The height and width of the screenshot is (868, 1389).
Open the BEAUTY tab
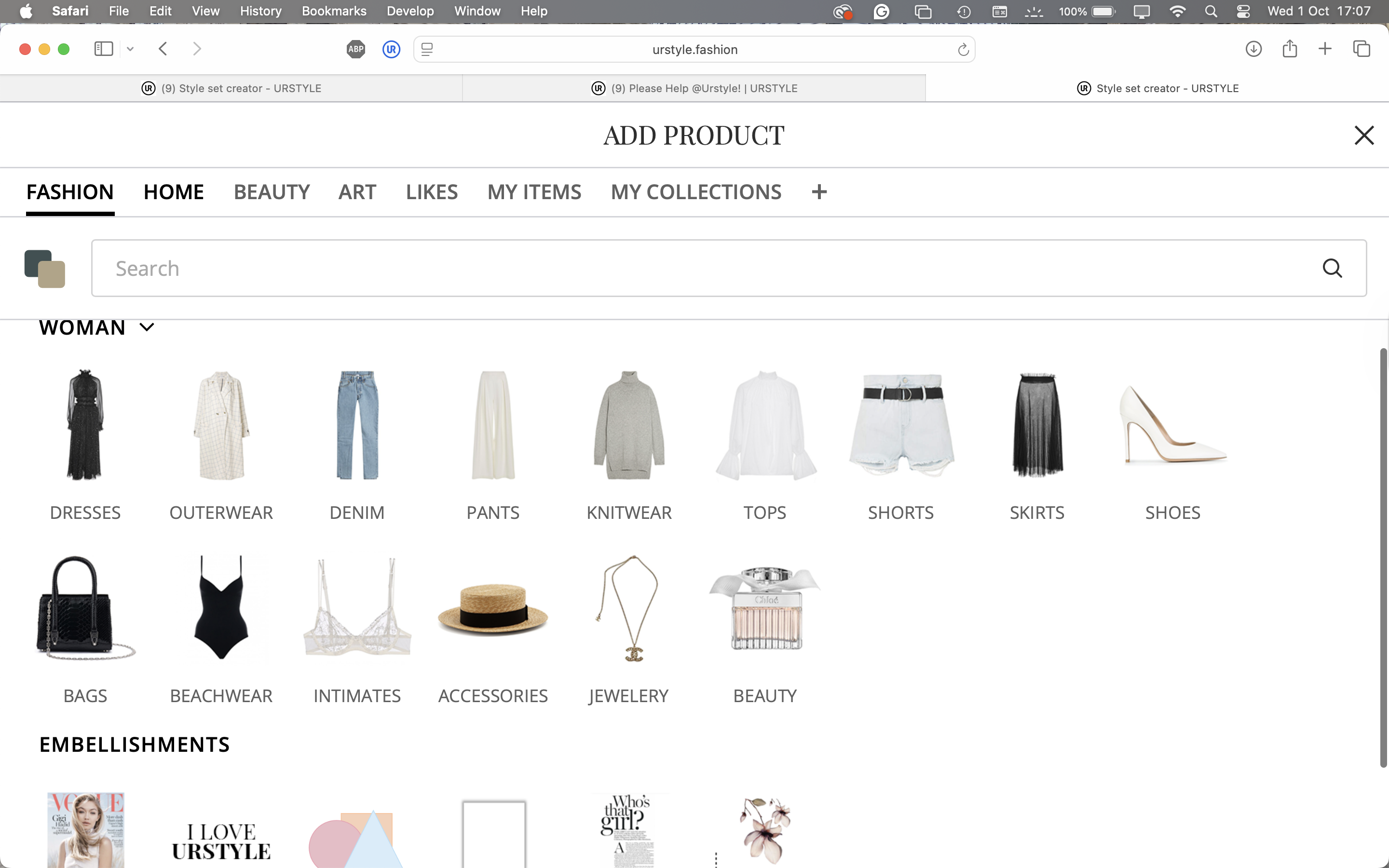coord(272,192)
